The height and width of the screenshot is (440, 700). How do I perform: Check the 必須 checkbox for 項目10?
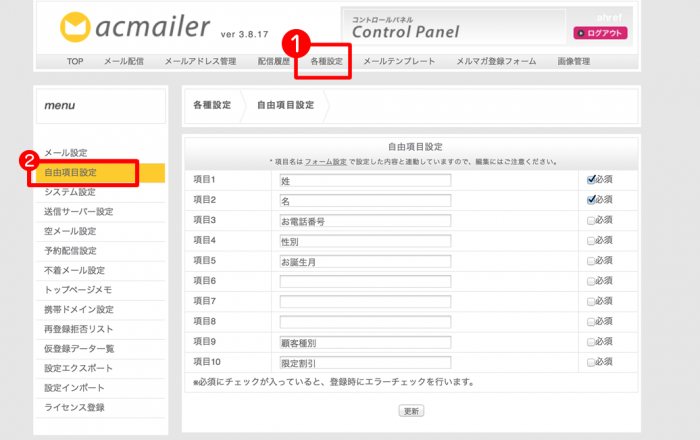591,362
